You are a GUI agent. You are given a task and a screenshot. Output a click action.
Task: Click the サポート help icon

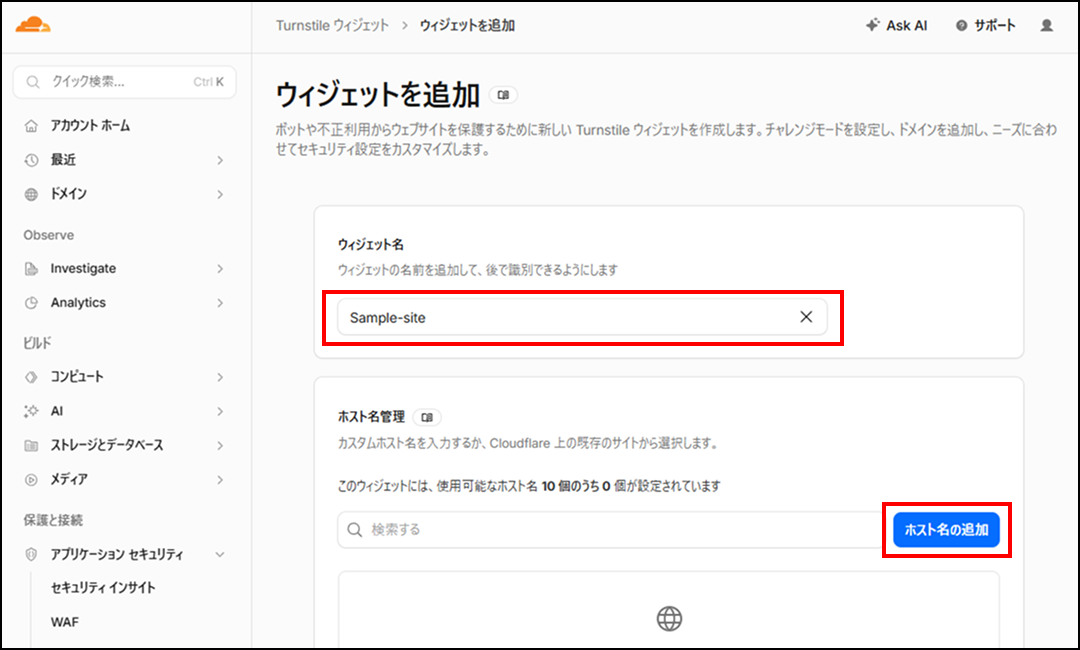[x=962, y=26]
